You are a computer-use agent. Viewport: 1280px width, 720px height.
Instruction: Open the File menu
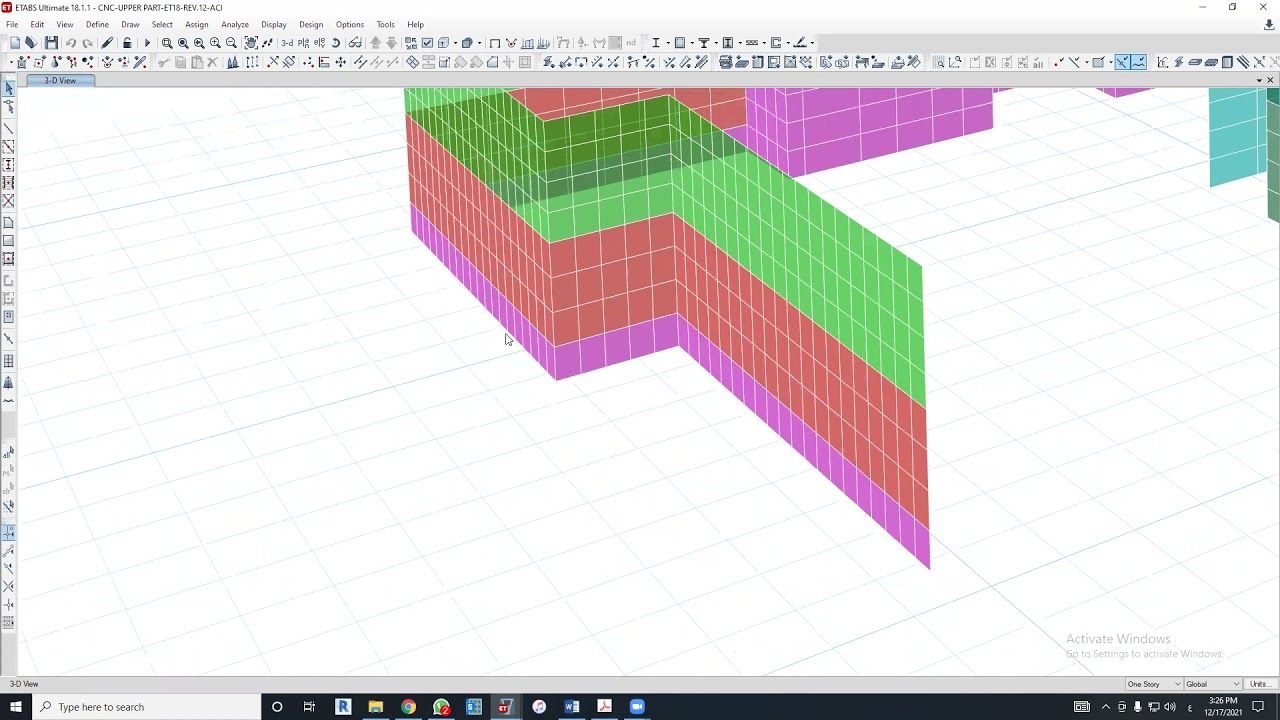pyautogui.click(x=12, y=24)
